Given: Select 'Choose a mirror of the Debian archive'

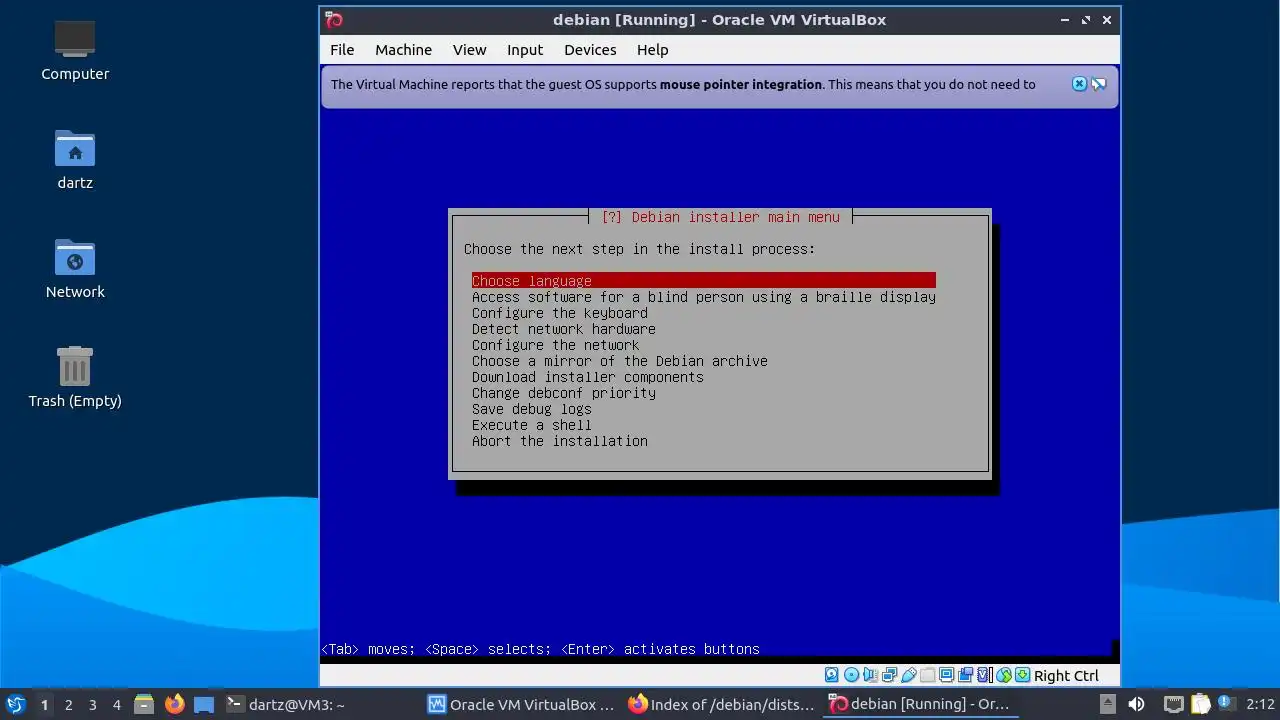Looking at the screenshot, I should pyautogui.click(x=620, y=361).
